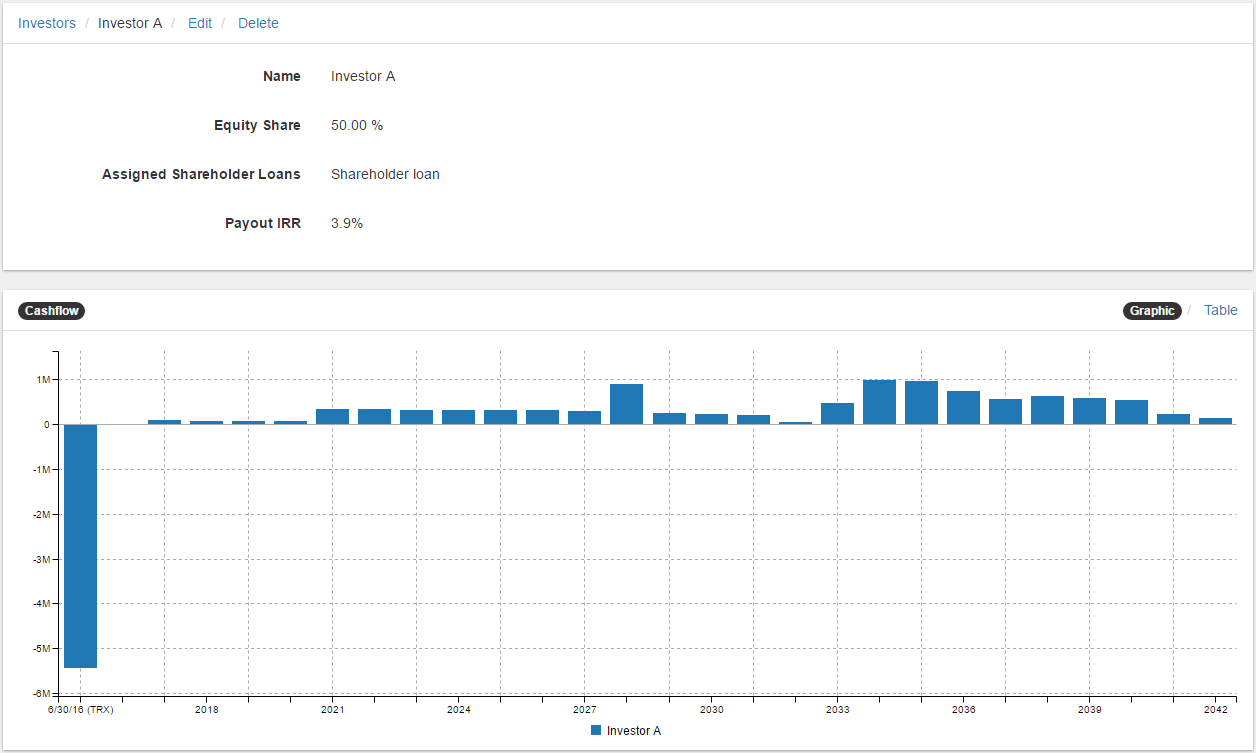The image size is (1256, 753).
Task: Click the Cashflow panel label
Action: coord(51,311)
